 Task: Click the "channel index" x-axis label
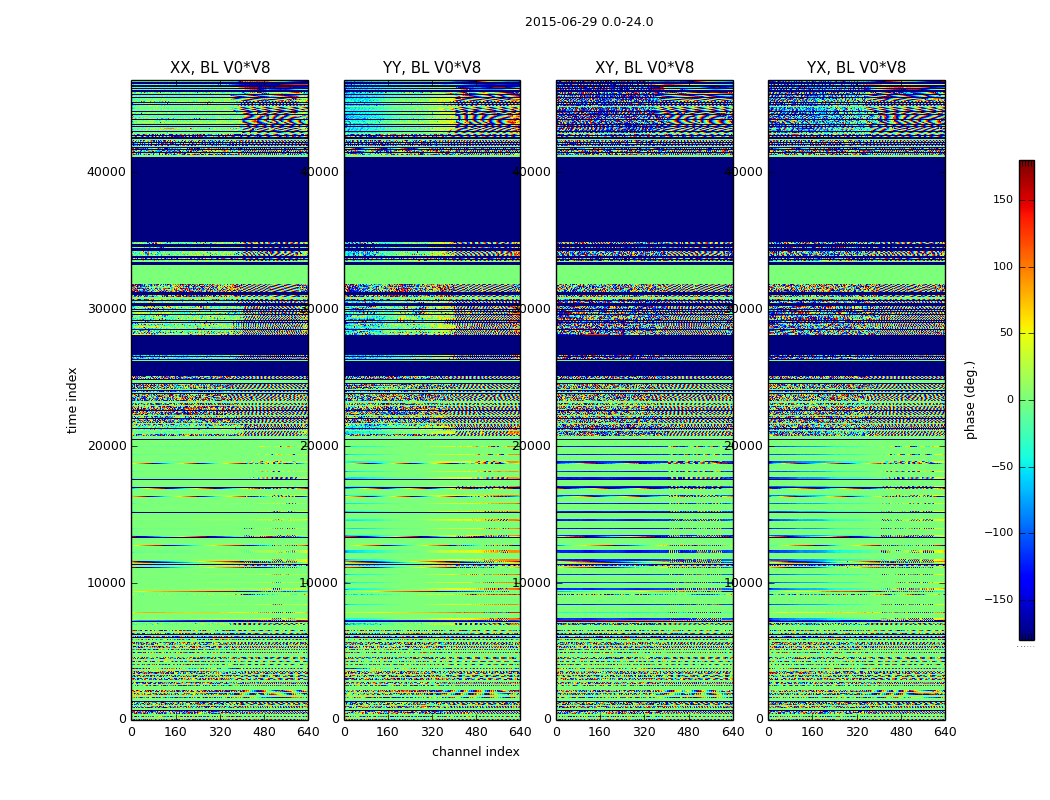[475, 752]
